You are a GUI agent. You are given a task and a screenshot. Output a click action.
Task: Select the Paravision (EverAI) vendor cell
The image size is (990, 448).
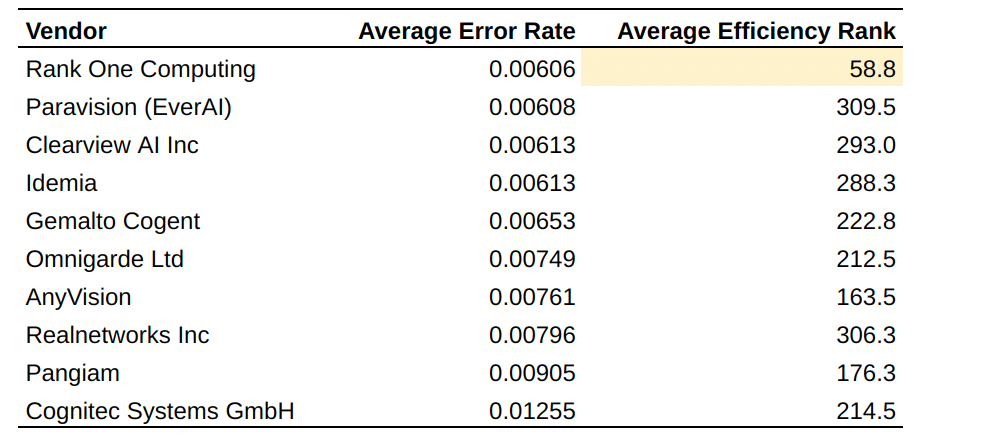coord(129,107)
